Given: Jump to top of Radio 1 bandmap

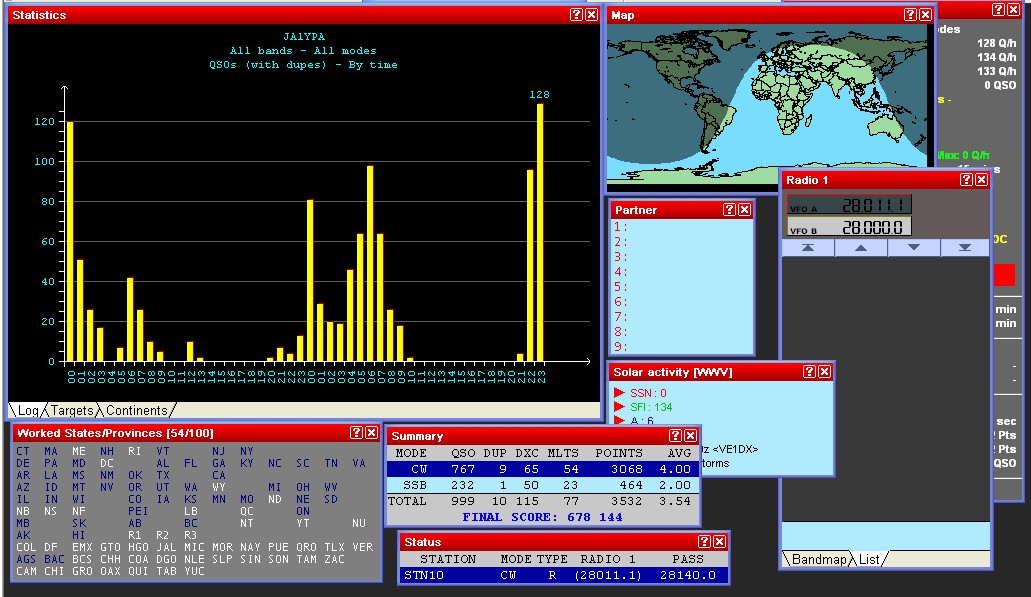Looking at the screenshot, I should [808, 248].
